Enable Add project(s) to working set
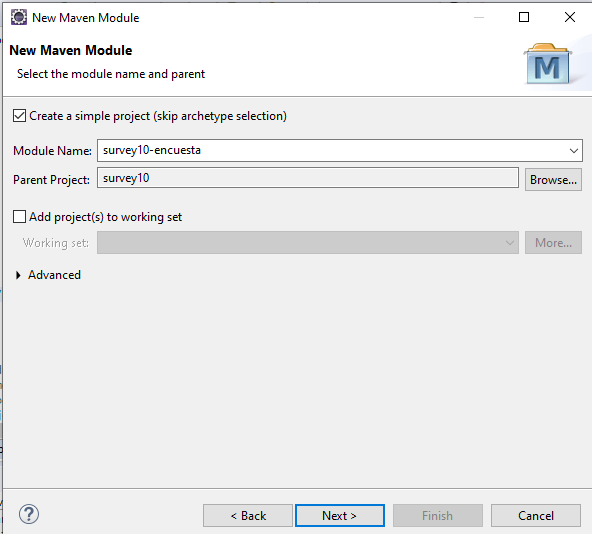This screenshot has width=592, height=534. pyautogui.click(x=19, y=217)
